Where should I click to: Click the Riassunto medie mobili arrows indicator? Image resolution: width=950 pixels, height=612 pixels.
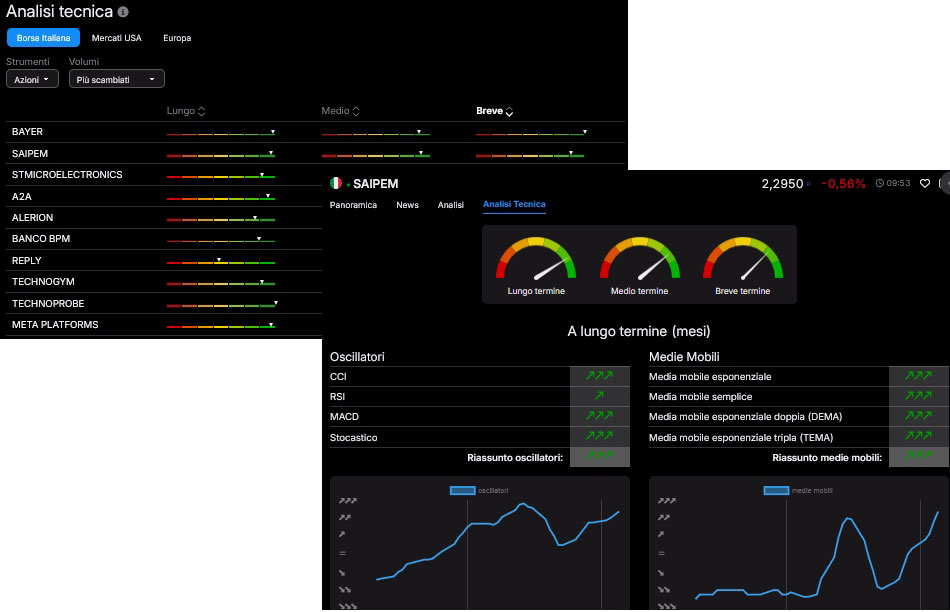pos(918,456)
